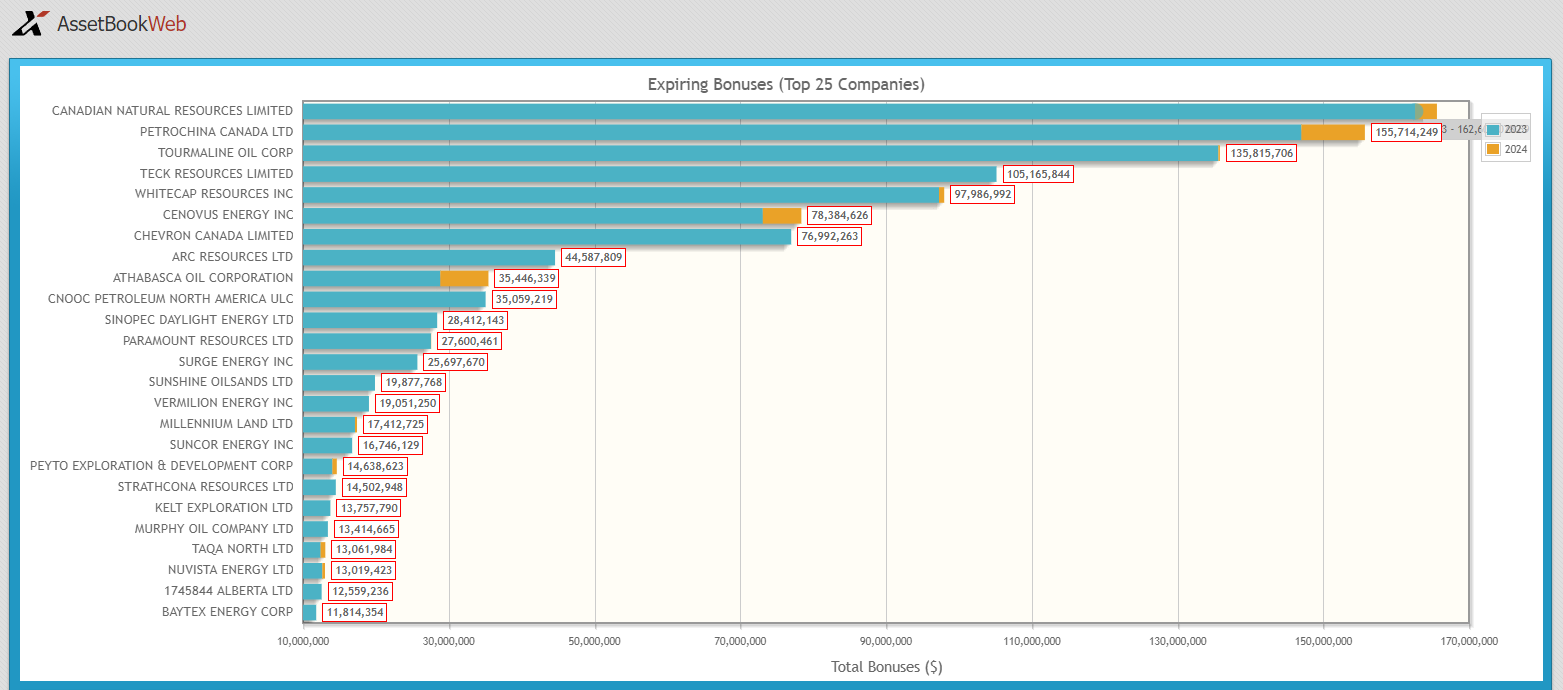Click the 19,877,768 value label
Viewport: 1563px width, 690px height.
(413, 382)
